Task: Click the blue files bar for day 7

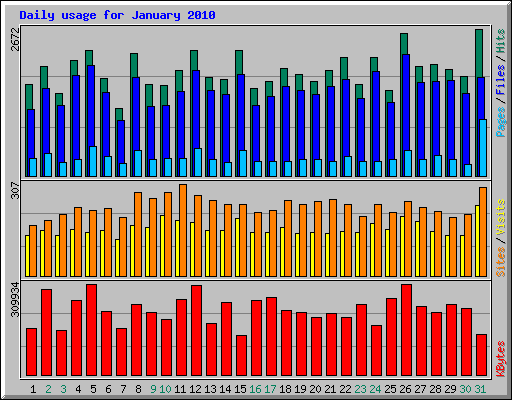Action: click(121, 142)
